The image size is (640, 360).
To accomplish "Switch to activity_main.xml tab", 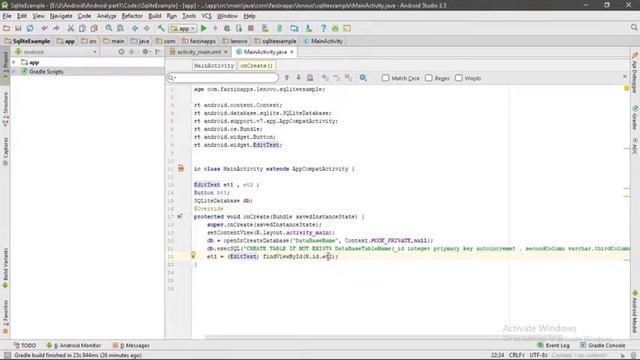I will coord(198,52).
